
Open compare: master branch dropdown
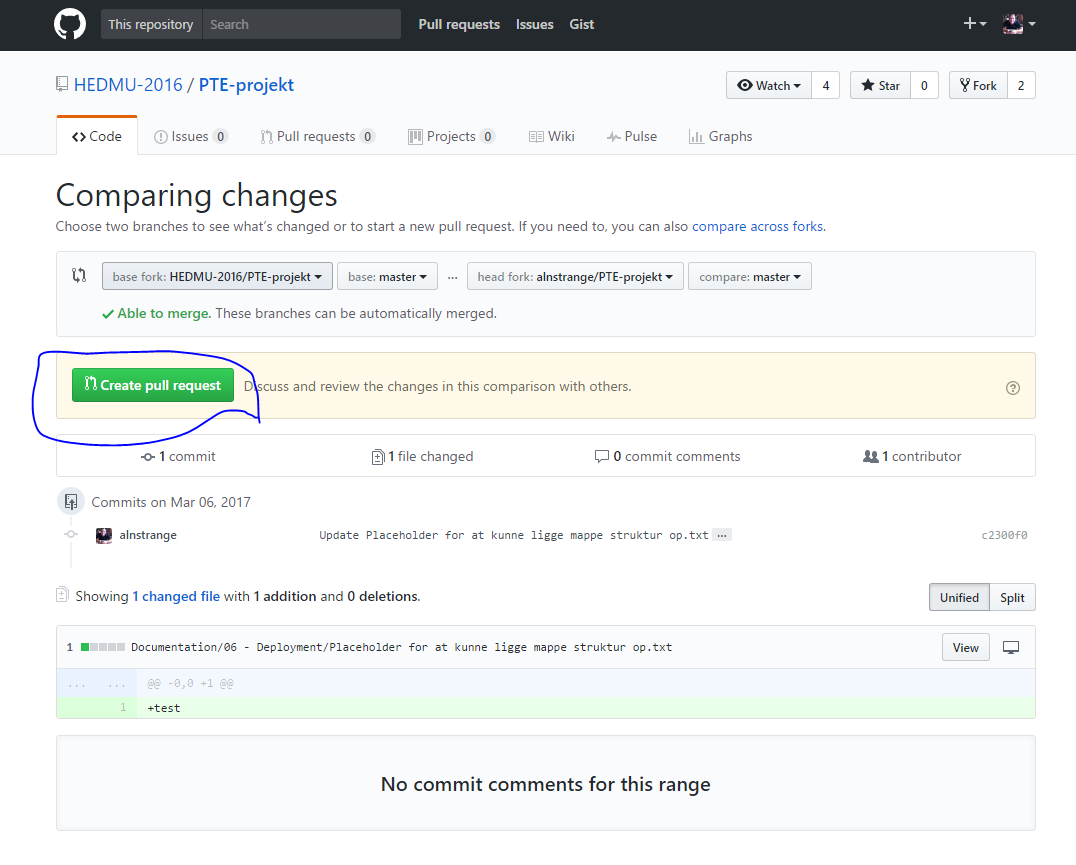coord(749,276)
